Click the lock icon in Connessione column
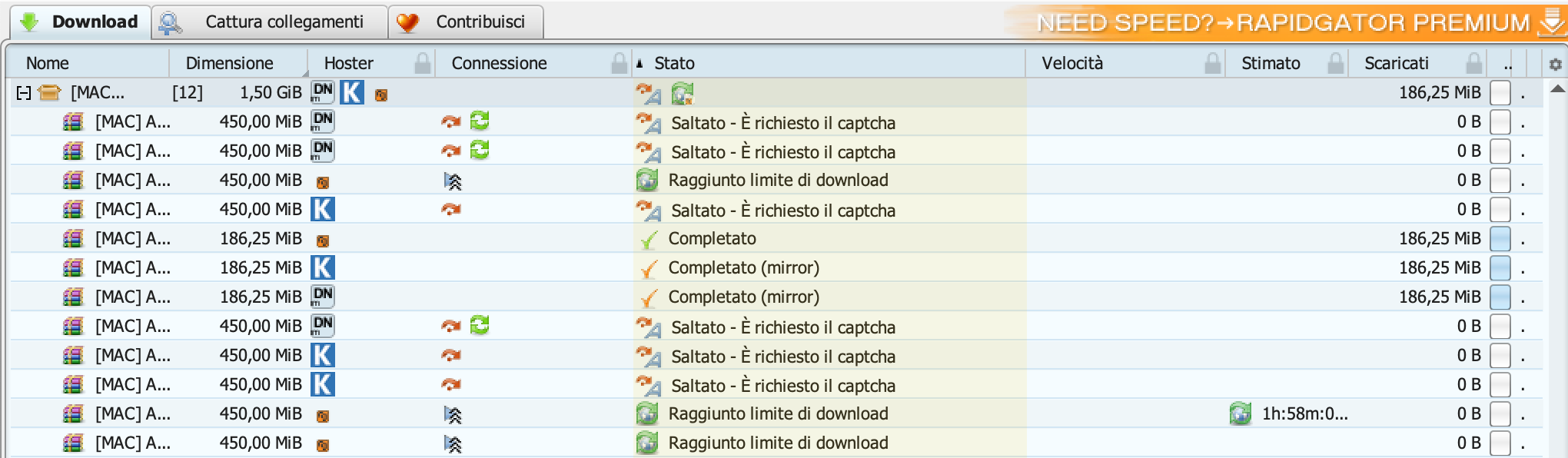 click(620, 63)
